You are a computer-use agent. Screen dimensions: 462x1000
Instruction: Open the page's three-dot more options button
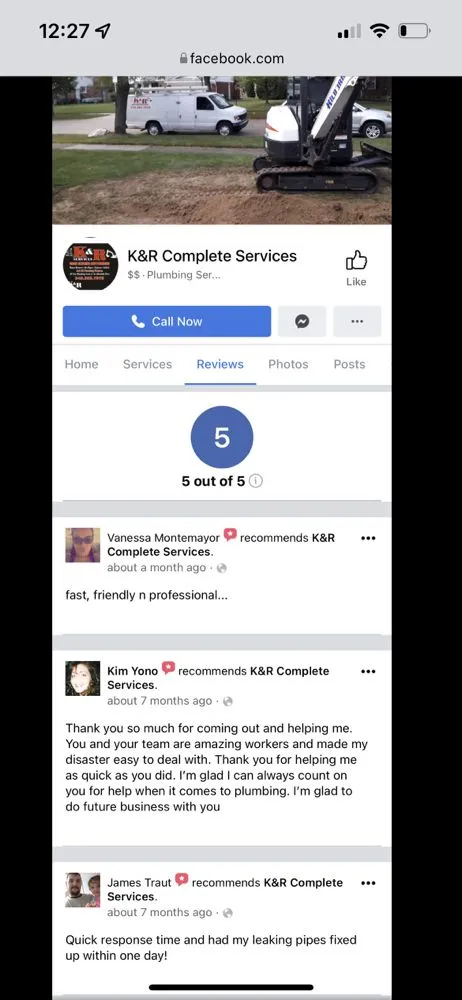(357, 321)
